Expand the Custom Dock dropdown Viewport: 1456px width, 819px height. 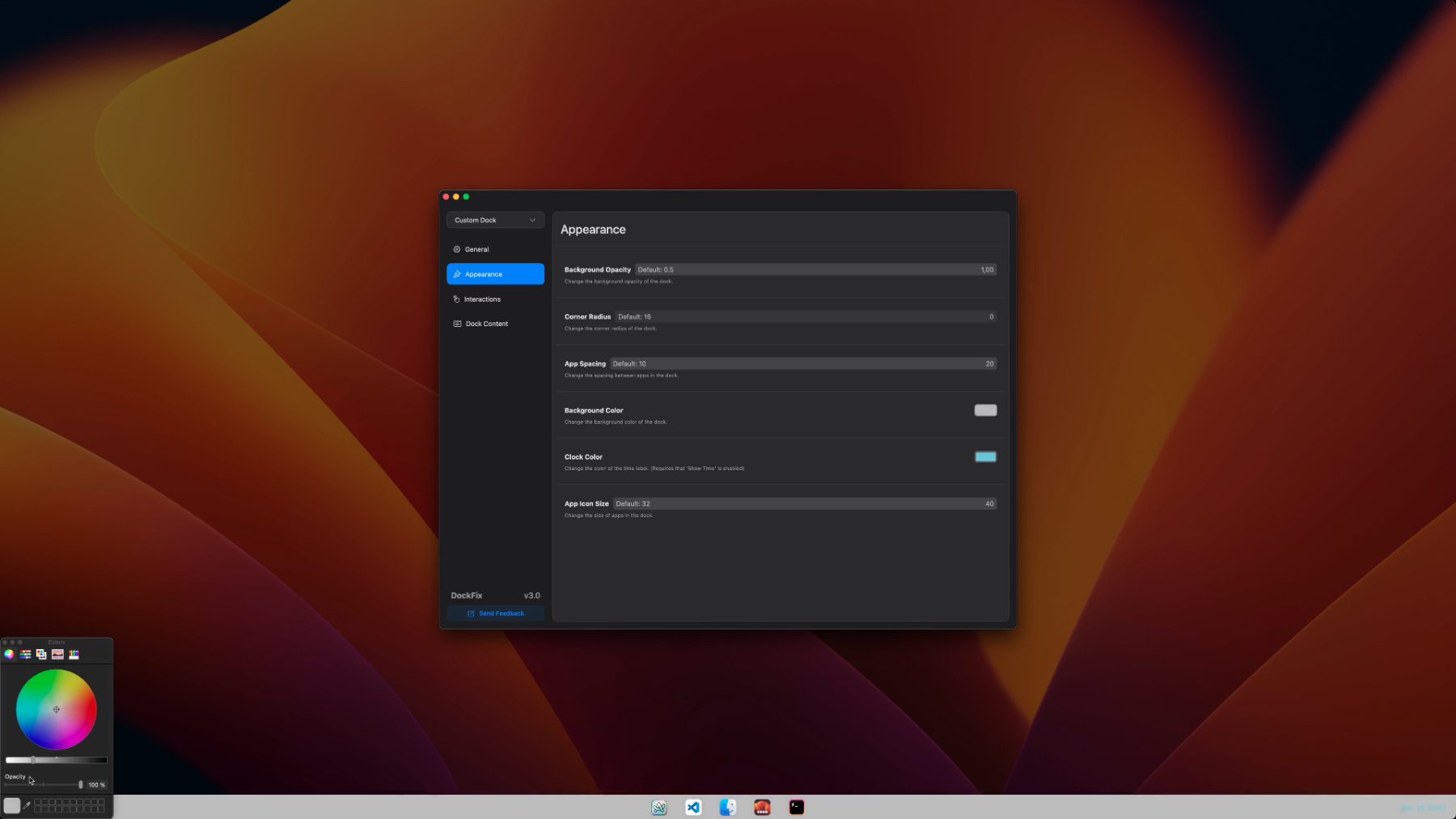coord(495,220)
